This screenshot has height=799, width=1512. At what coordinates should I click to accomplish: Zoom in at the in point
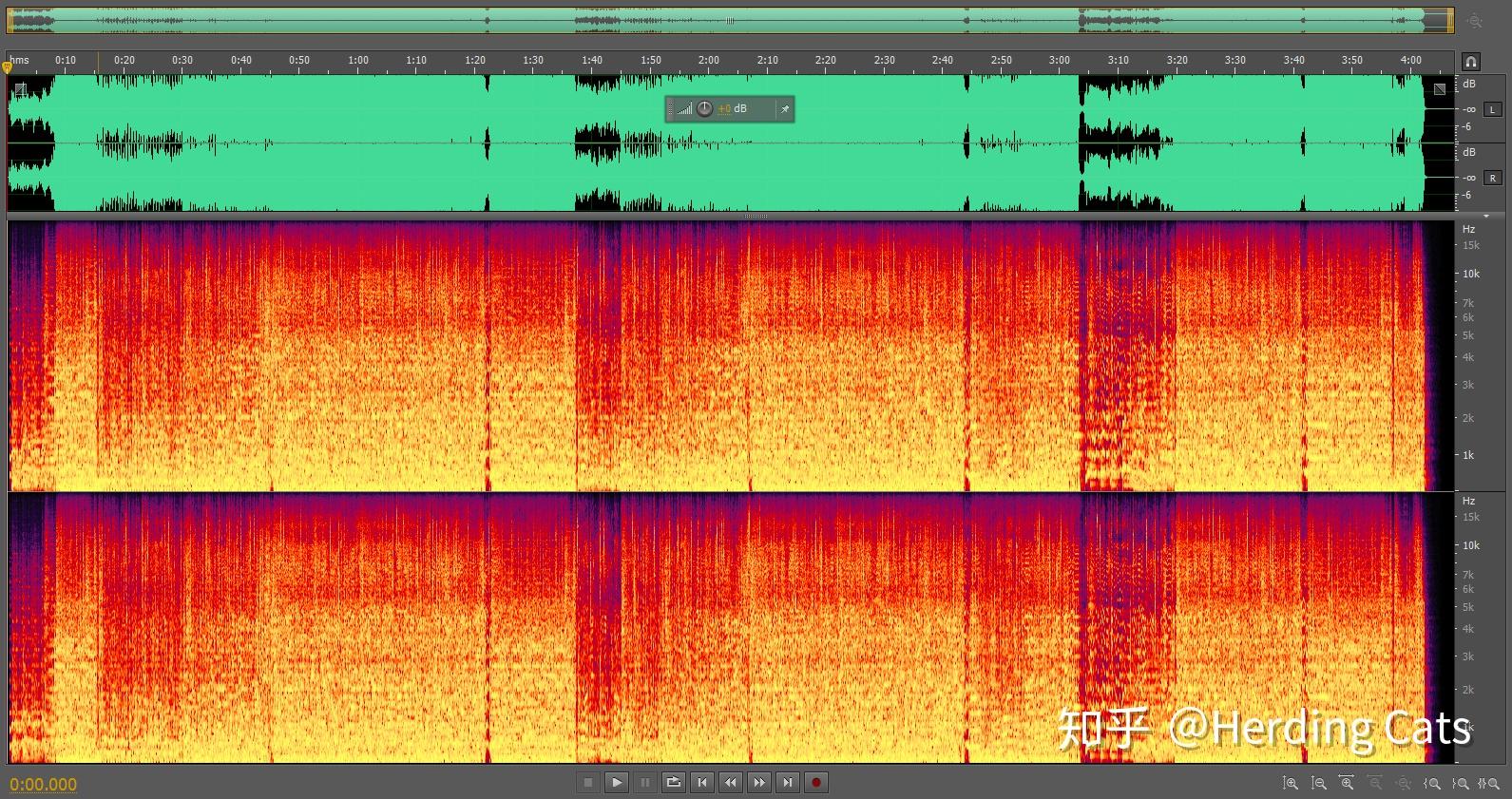click(x=1432, y=784)
